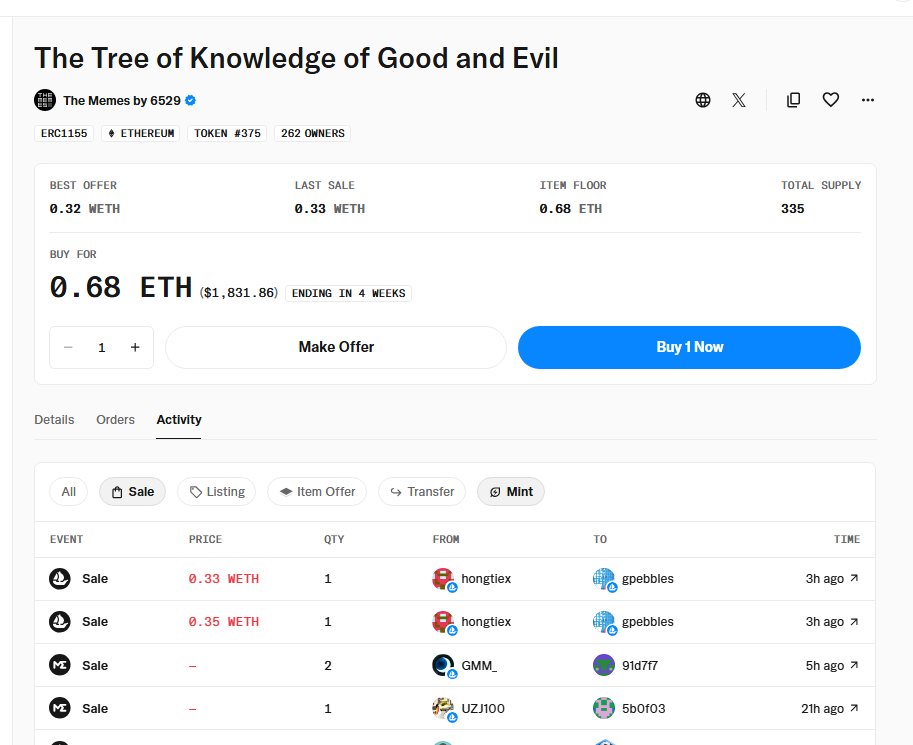This screenshot has width=913, height=745.
Task: Click the ENDING IN 4 WEEKS badge
Action: point(348,293)
